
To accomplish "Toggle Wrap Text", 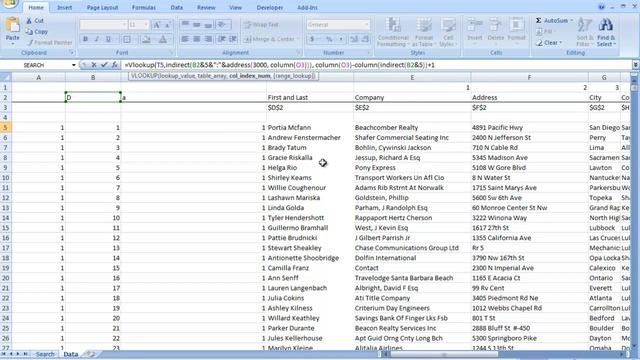I will 261,24.
